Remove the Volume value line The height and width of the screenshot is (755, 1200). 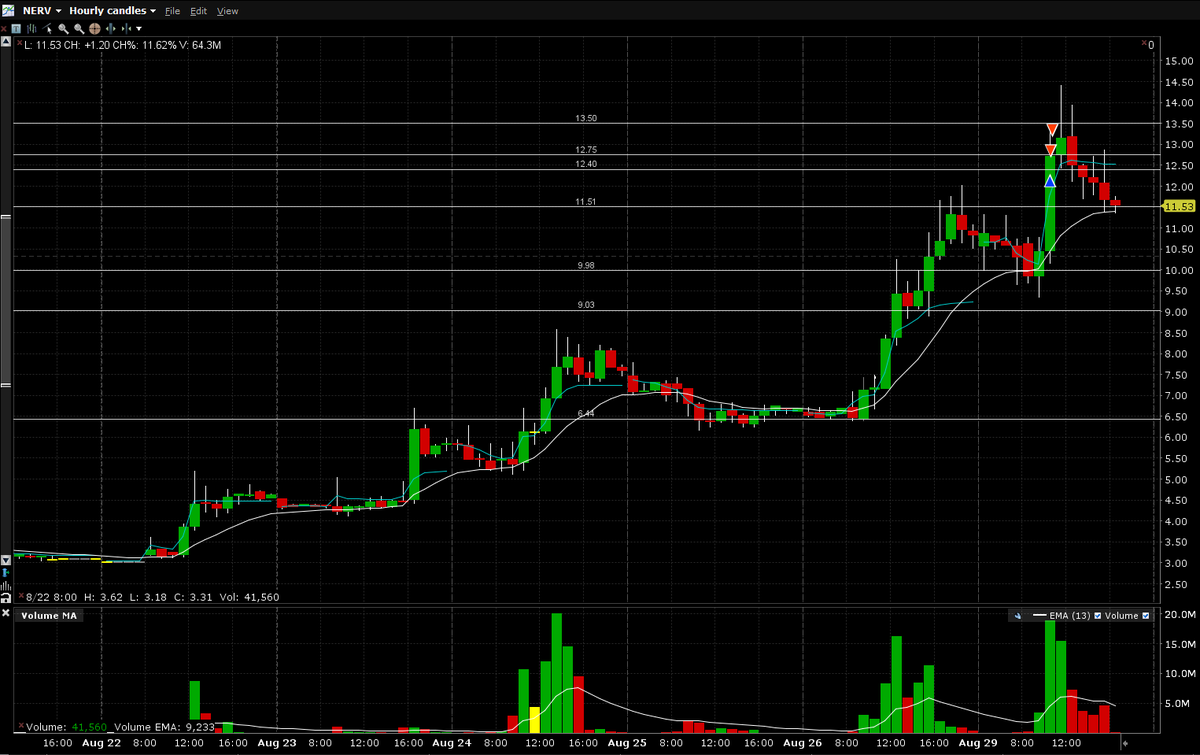(21, 726)
